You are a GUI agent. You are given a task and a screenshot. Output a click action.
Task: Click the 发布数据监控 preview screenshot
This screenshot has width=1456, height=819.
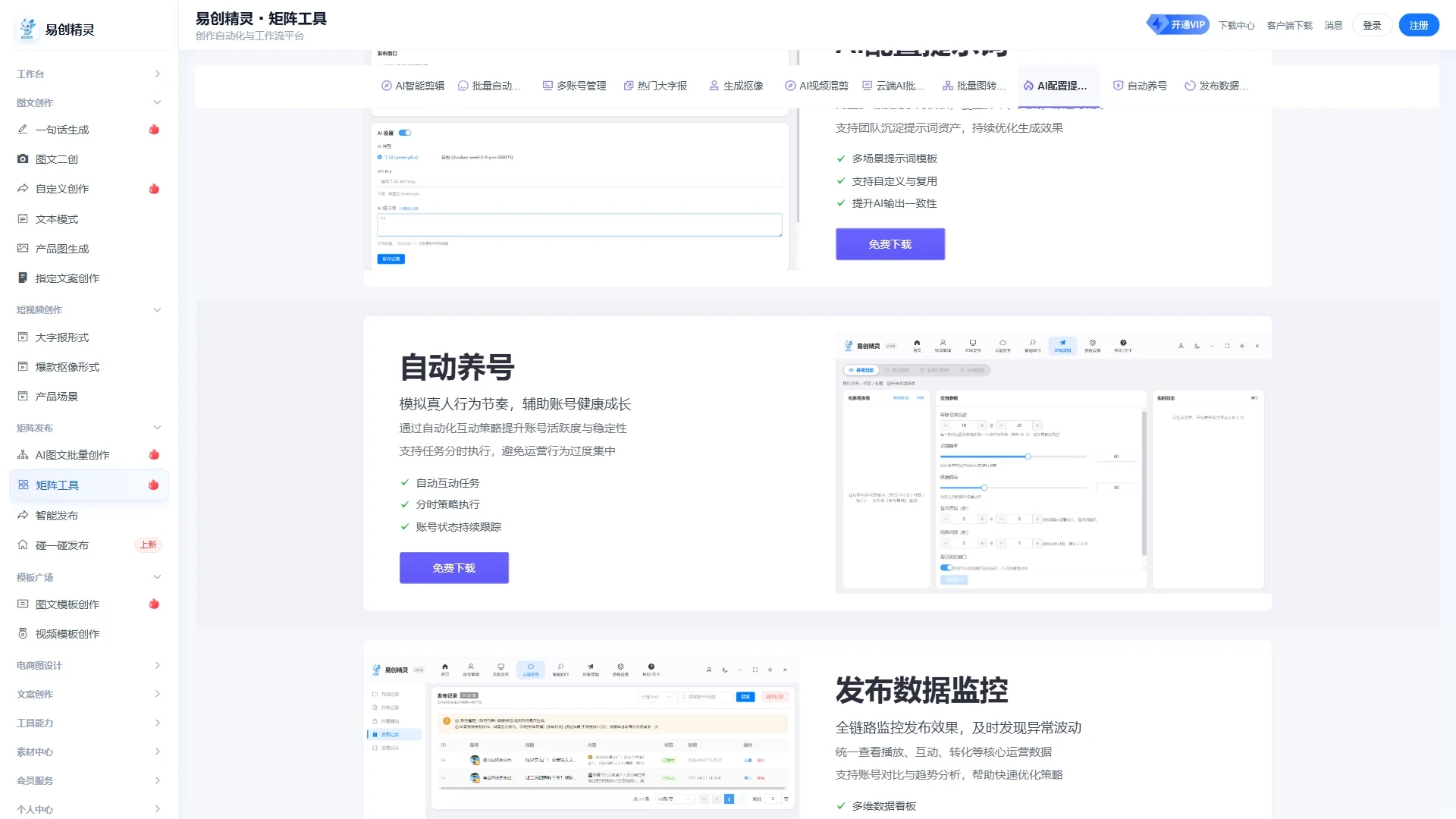tap(581, 737)
